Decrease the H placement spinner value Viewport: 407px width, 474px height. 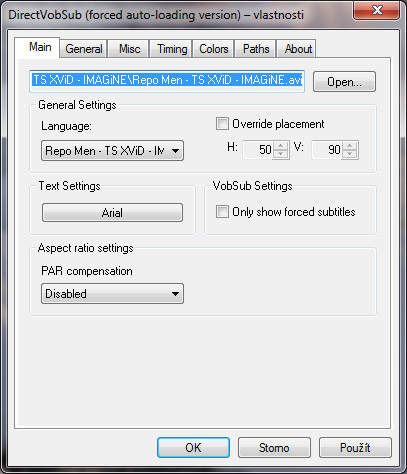[281, 154]
